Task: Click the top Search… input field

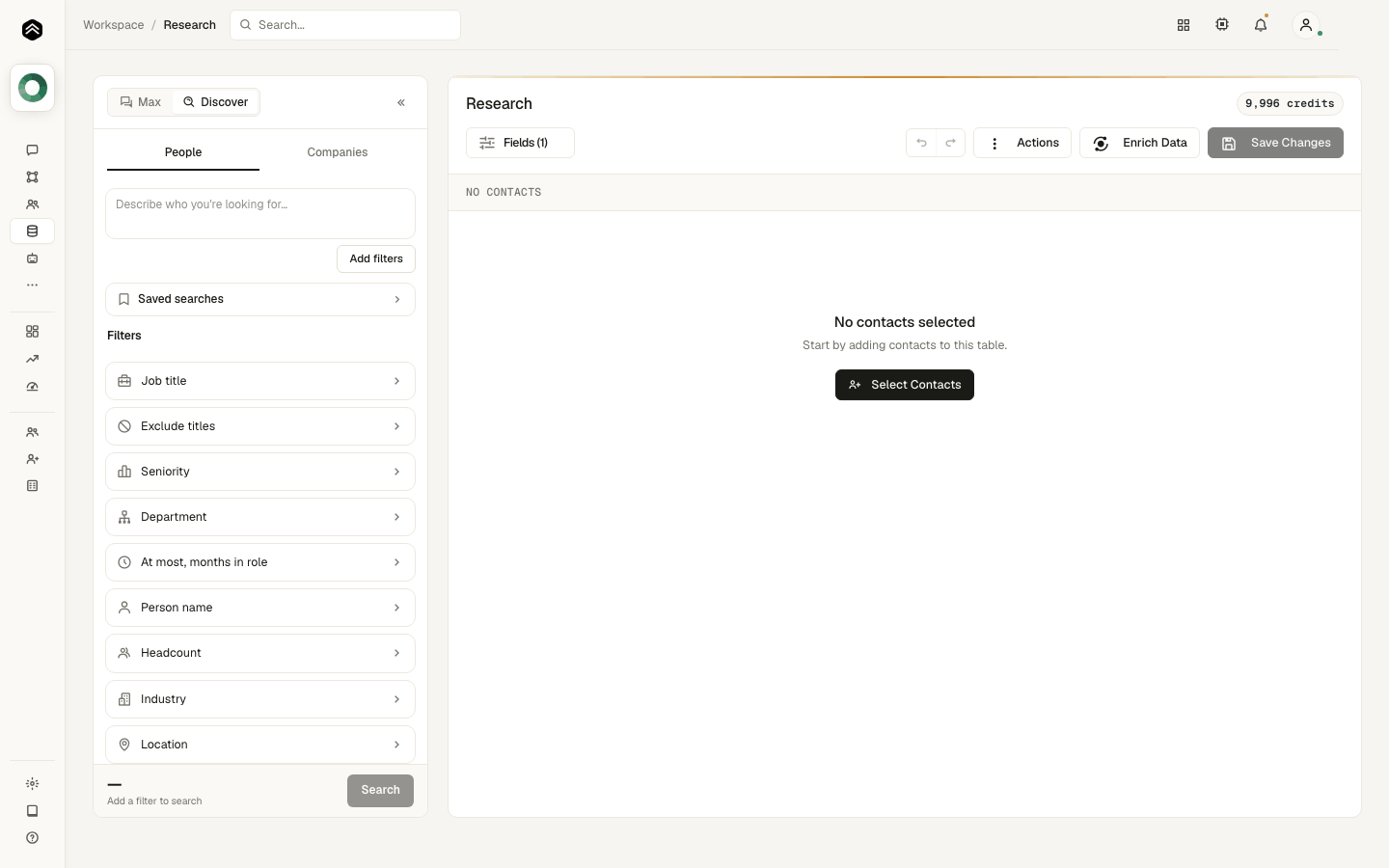Action: pyautogui.click(x=345, y=25)
